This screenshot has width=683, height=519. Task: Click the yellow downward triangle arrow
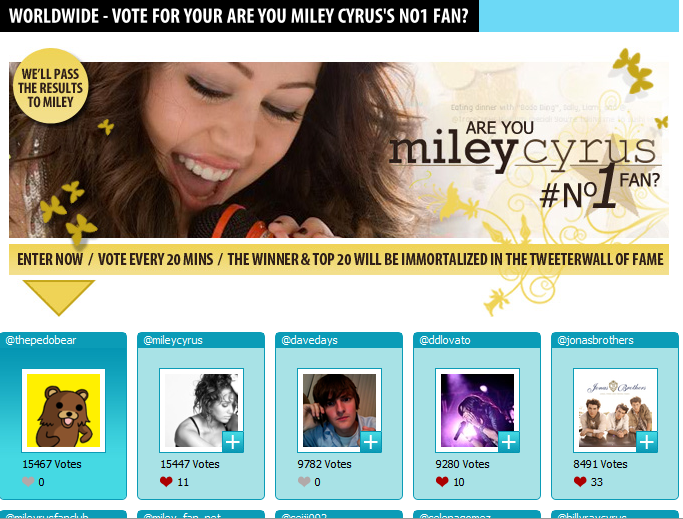pos(58,297)
